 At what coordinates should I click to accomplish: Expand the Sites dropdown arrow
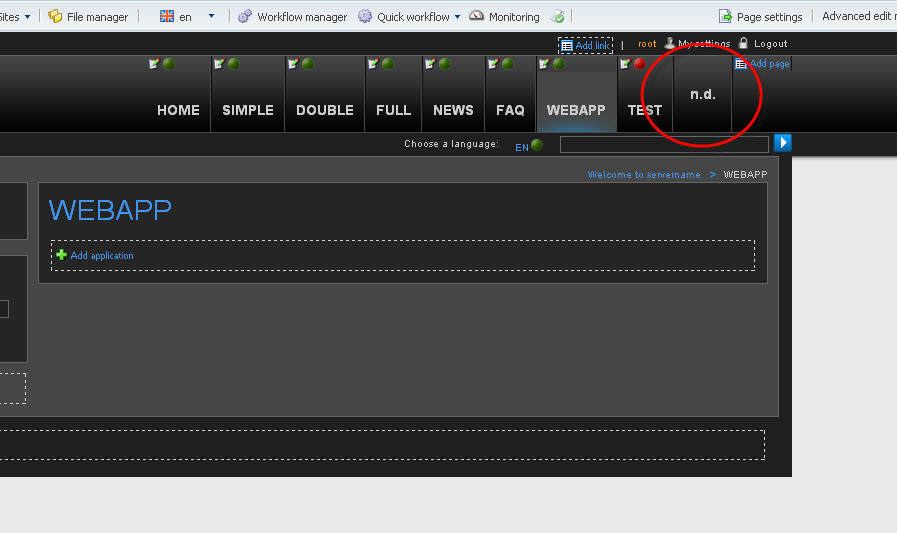[27, 17]
